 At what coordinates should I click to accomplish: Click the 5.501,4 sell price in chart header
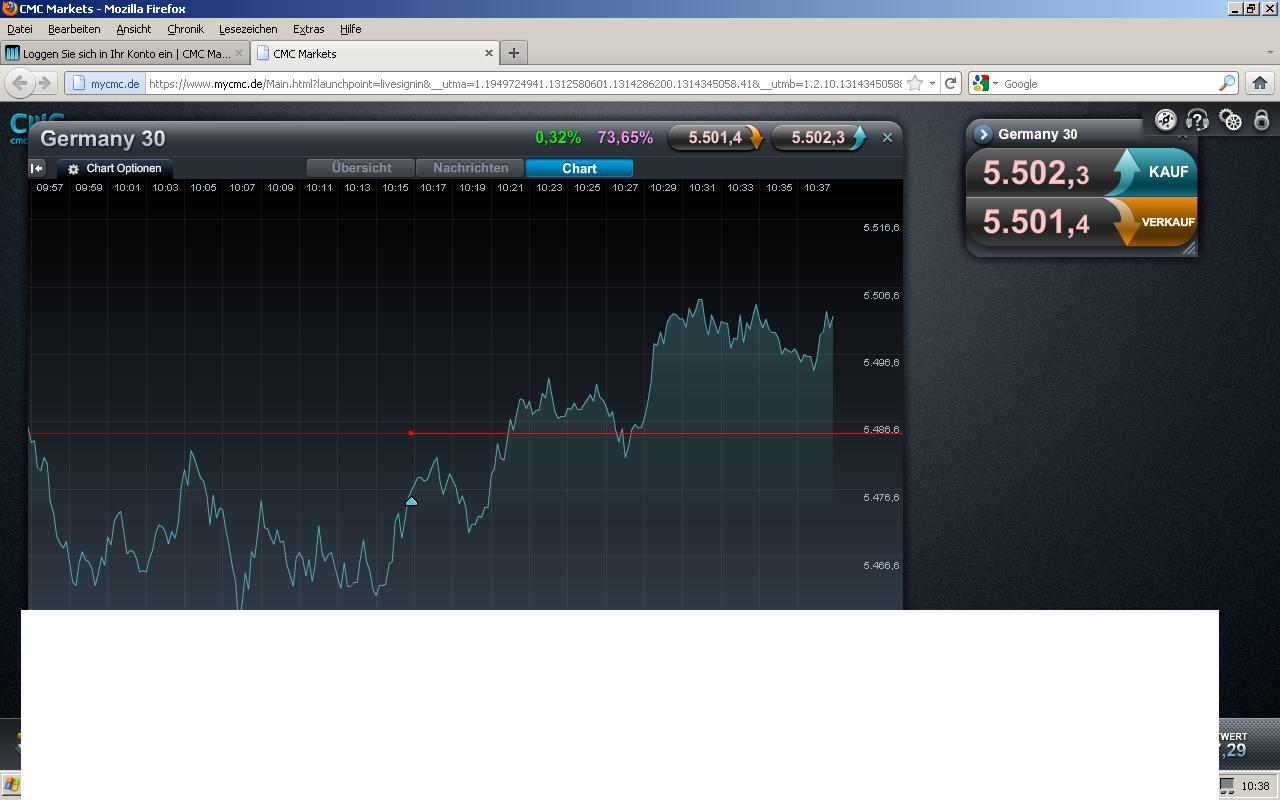click(715, 138)
